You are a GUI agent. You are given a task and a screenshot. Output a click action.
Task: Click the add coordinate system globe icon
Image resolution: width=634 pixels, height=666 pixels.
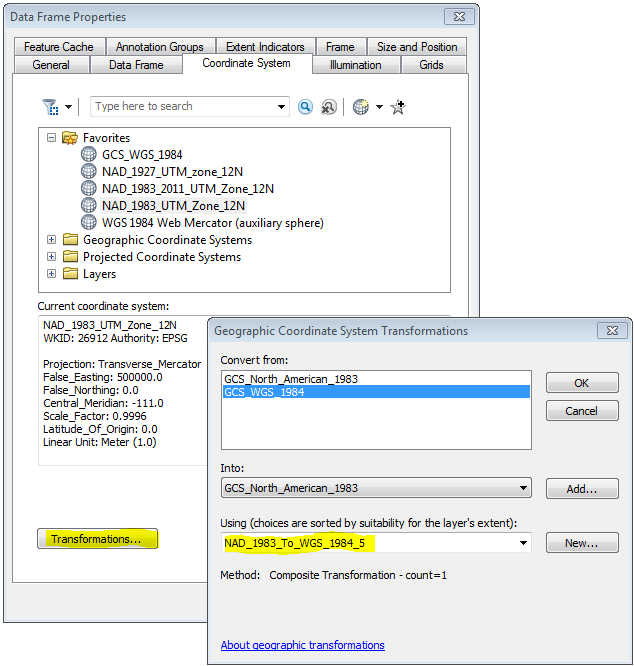pos(361,107)
